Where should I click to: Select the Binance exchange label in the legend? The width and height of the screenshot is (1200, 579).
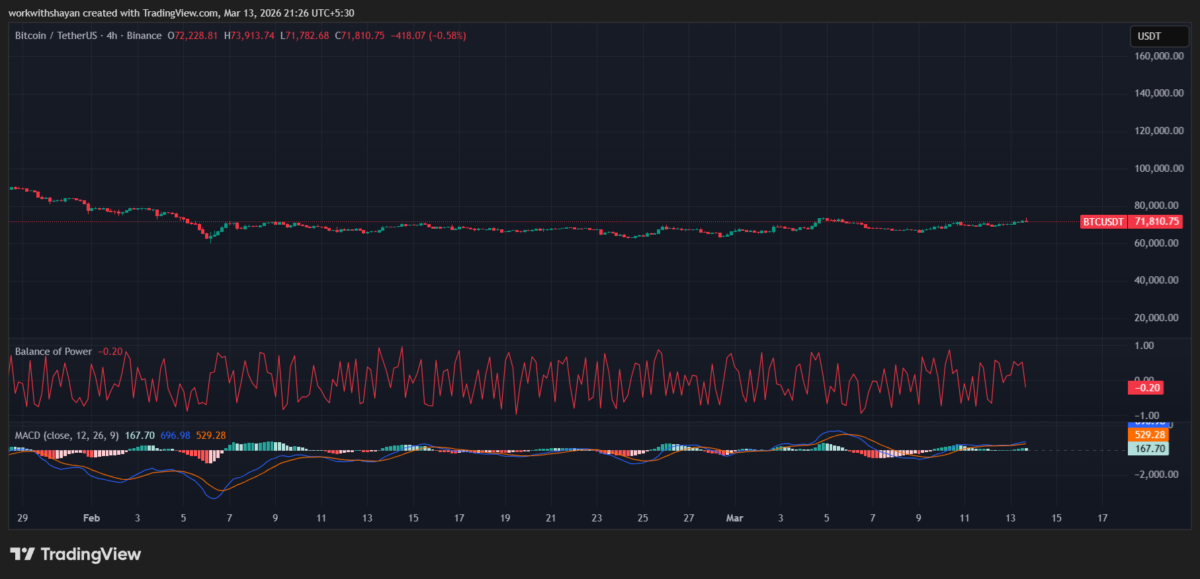click(144, 34)
